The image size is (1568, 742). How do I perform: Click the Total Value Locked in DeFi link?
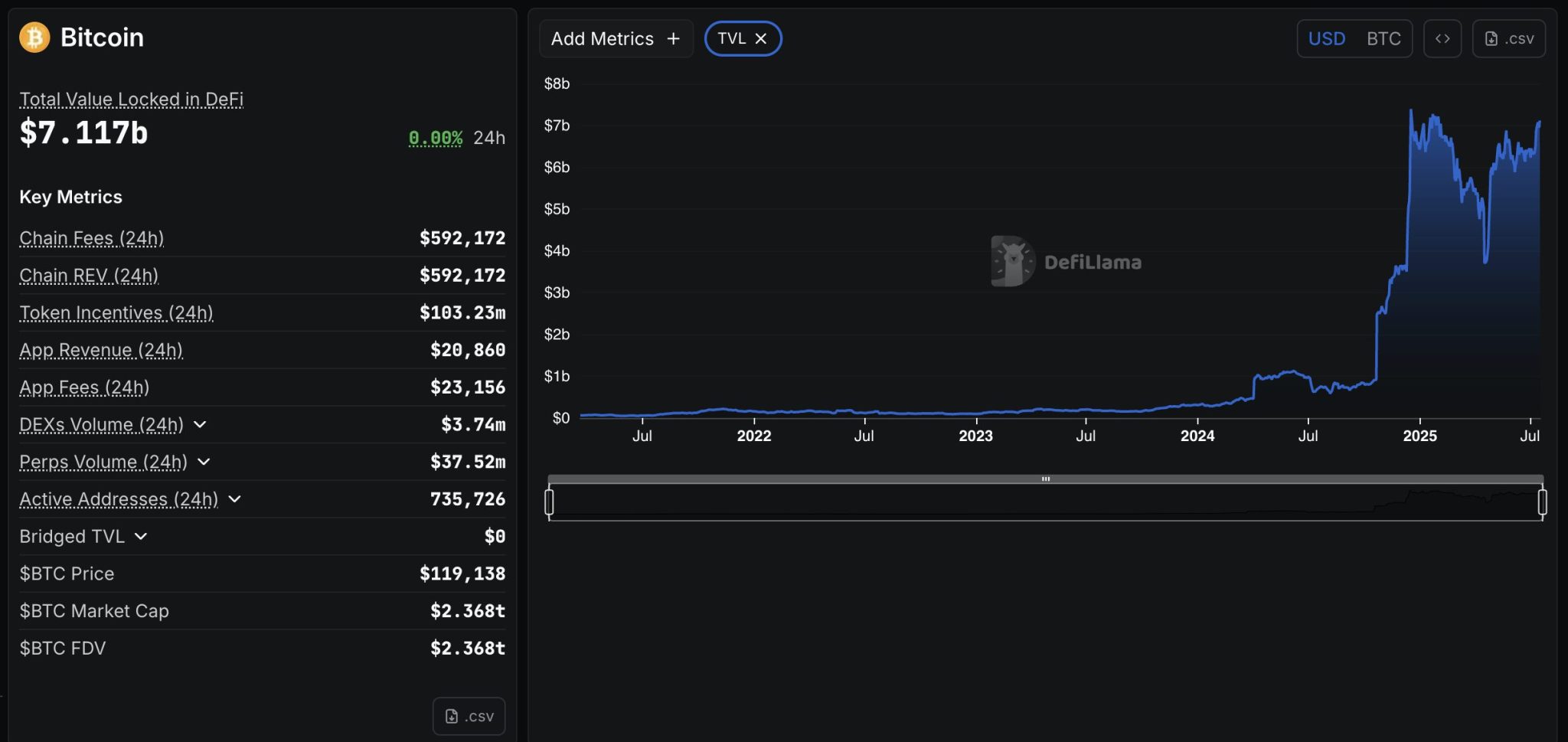(131, 99)
